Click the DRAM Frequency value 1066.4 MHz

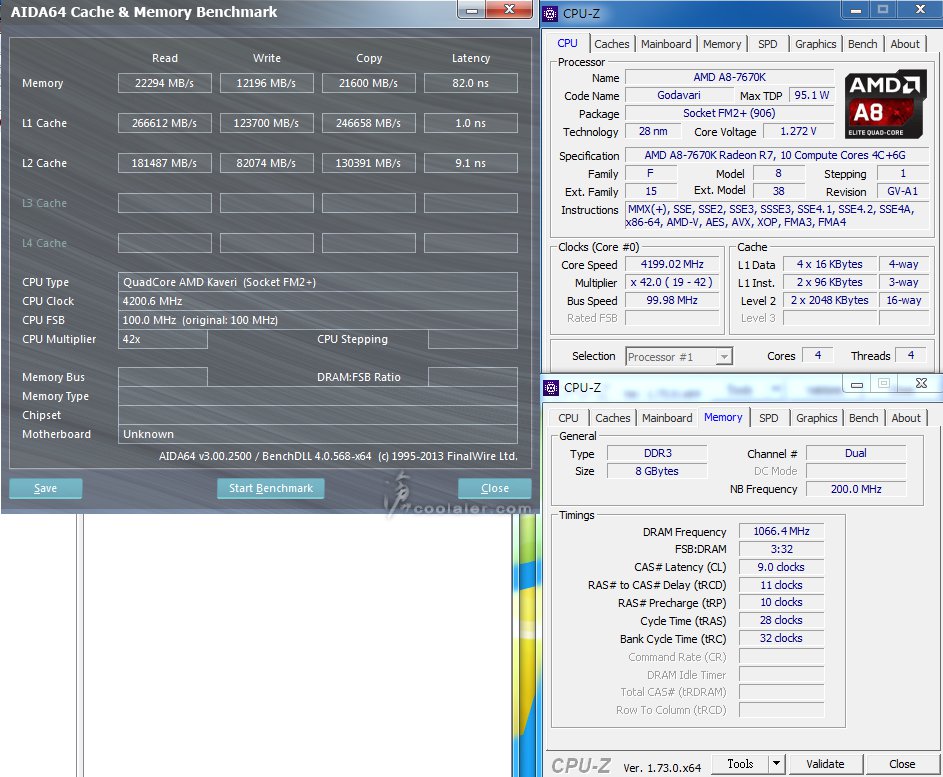[781, 531]
